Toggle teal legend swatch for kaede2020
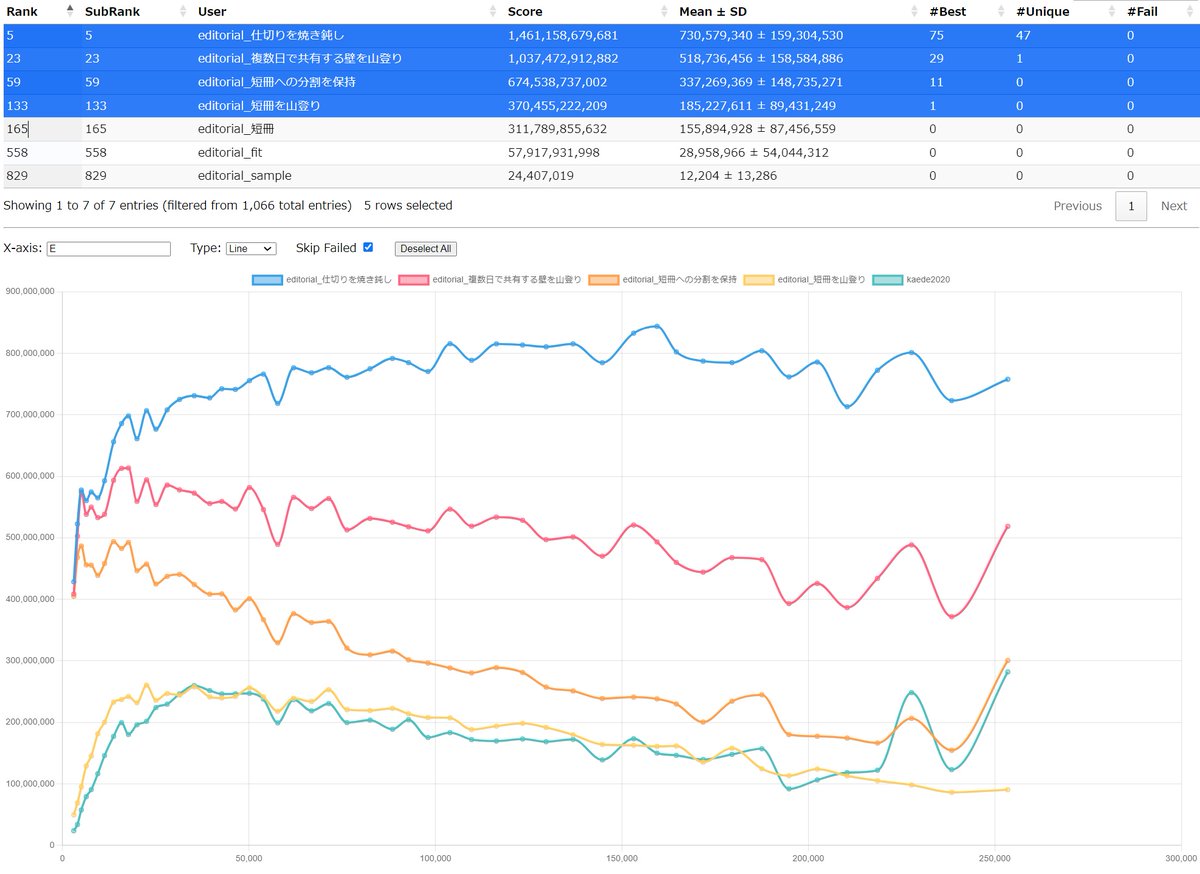 [889, 280]
